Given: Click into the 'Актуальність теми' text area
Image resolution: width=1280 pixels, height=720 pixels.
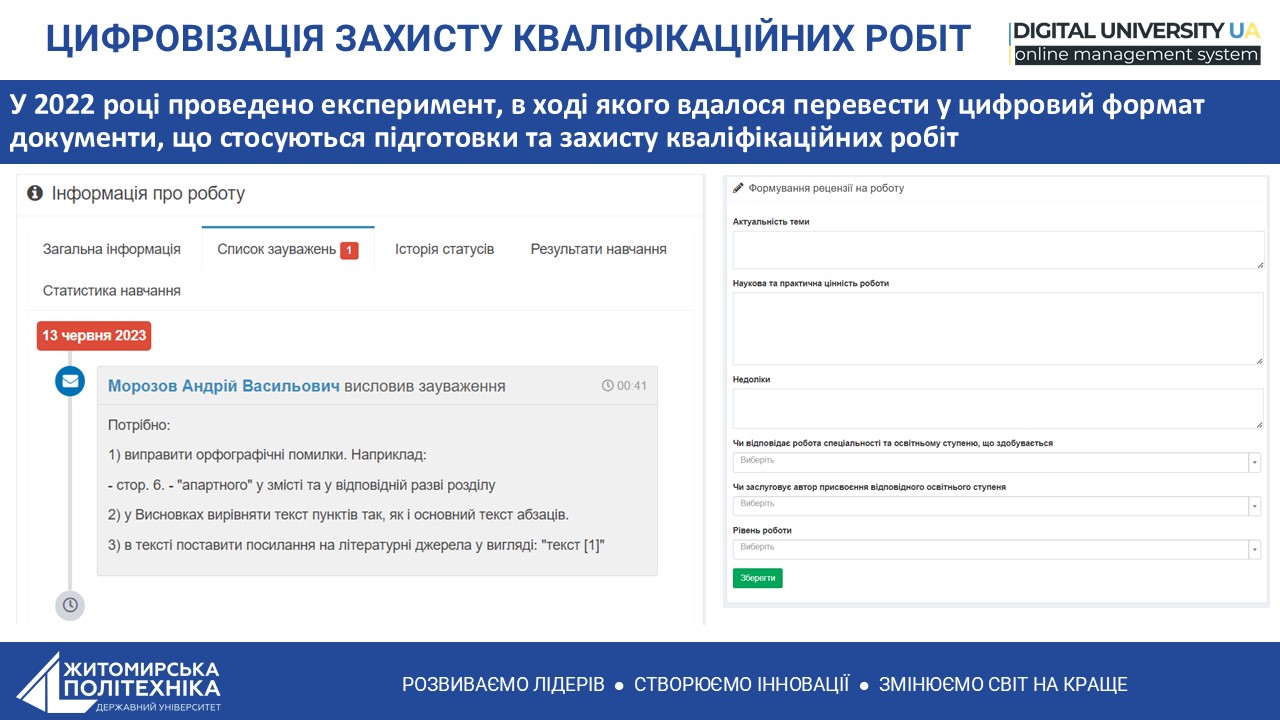Looking at the screenshot, I should click(x=997, y=250).
